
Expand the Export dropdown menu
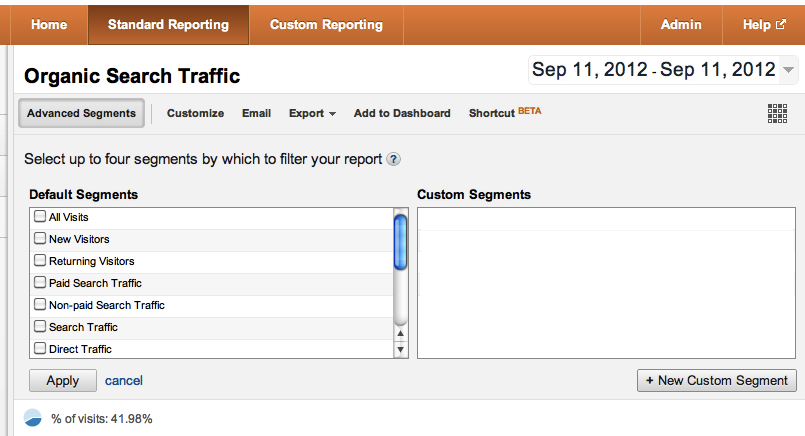pyautogui.click(x=312, y=113)
